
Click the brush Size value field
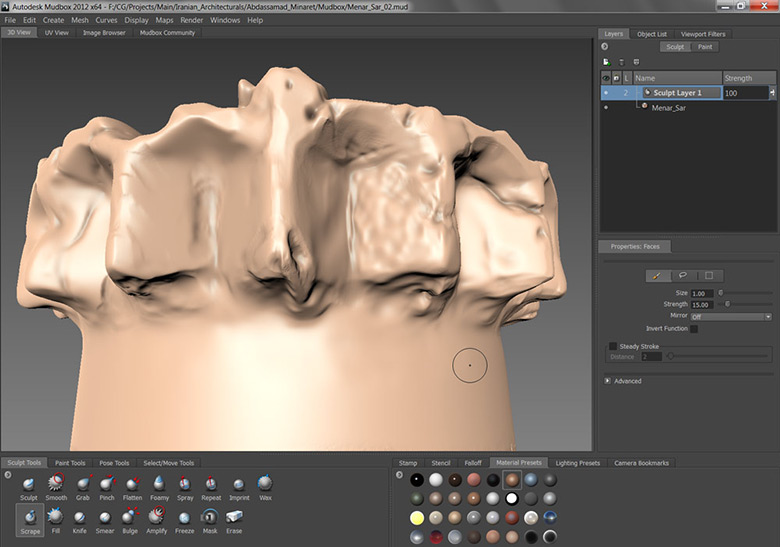[704, 293]
